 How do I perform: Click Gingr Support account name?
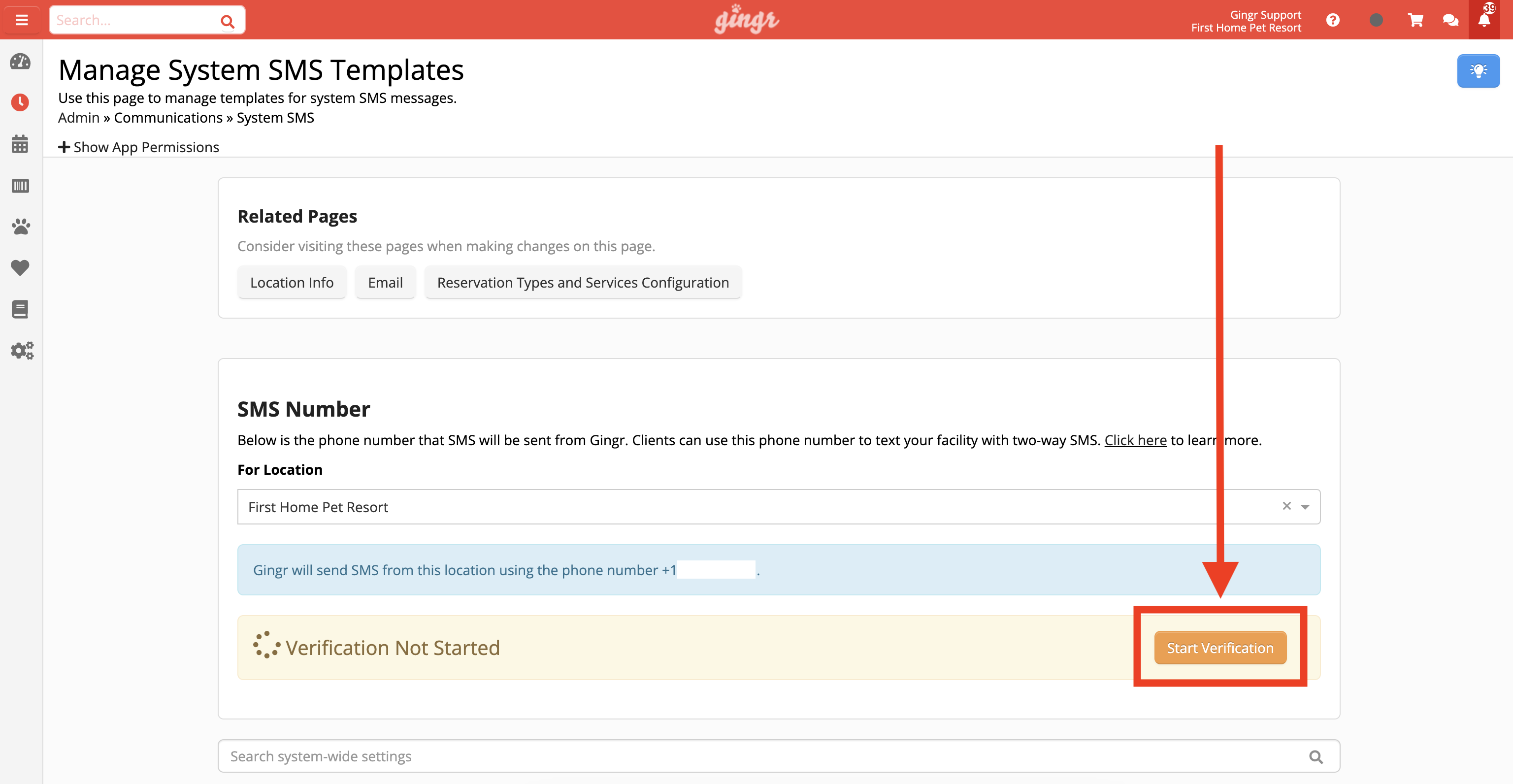pyautogui.click(x=1265, y=15)
